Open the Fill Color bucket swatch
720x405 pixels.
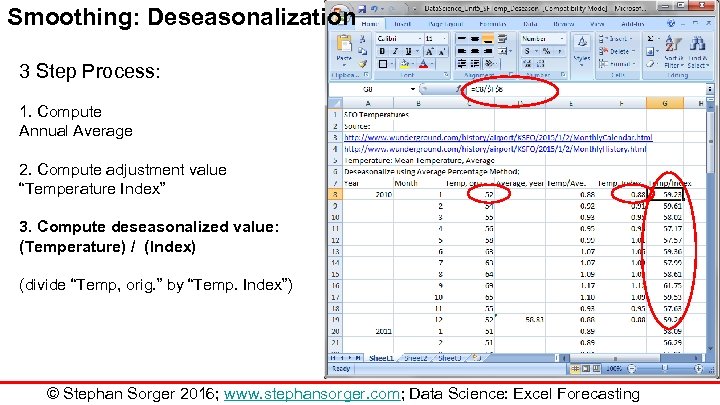[404, 64]
